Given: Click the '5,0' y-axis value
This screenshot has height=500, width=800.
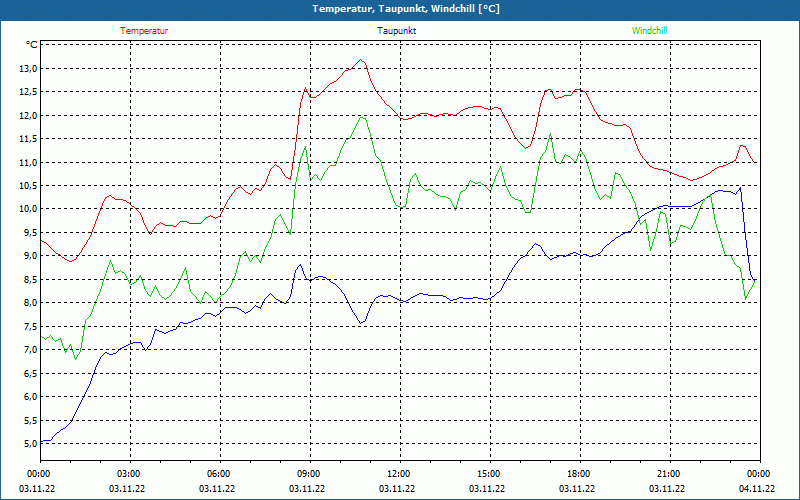Looking at the screenshot, I should 31,444.
